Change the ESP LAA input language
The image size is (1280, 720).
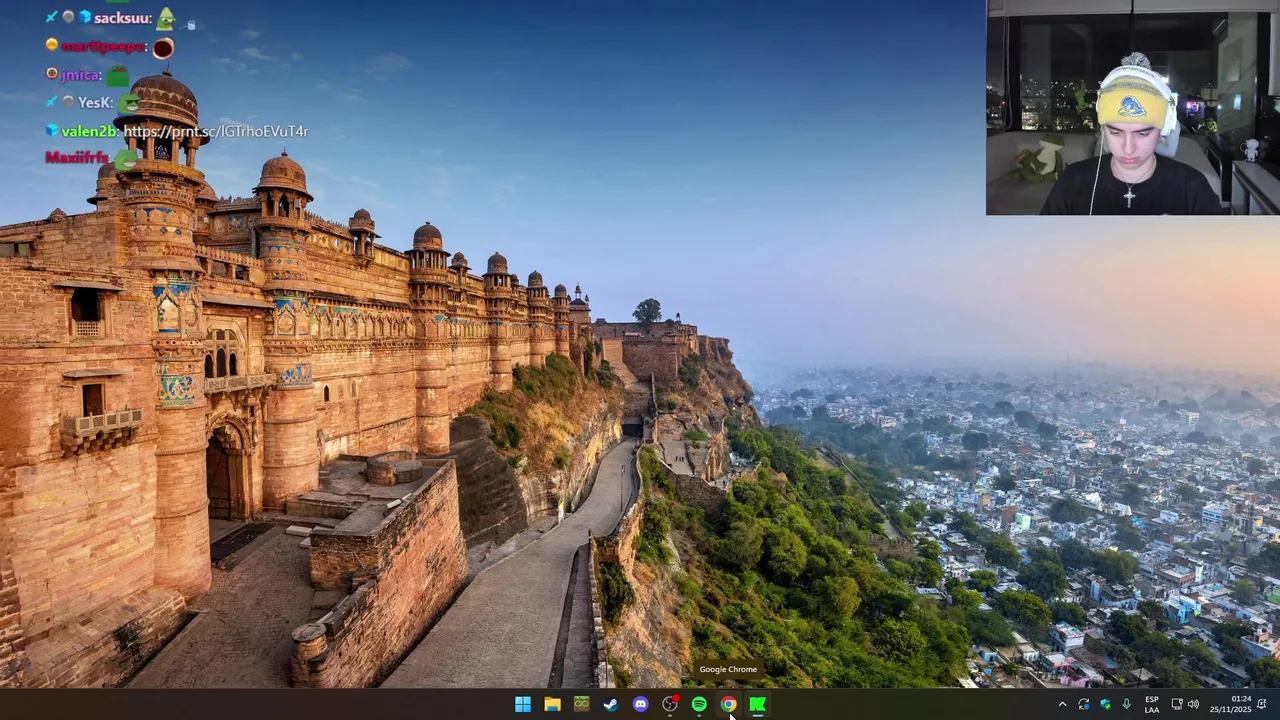(1152, 704)
